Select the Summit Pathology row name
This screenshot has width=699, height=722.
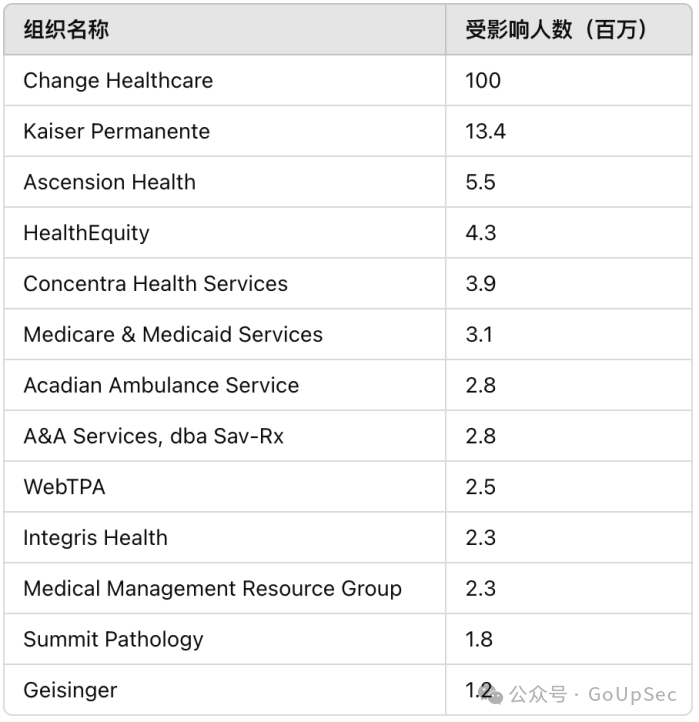point(113,640)
